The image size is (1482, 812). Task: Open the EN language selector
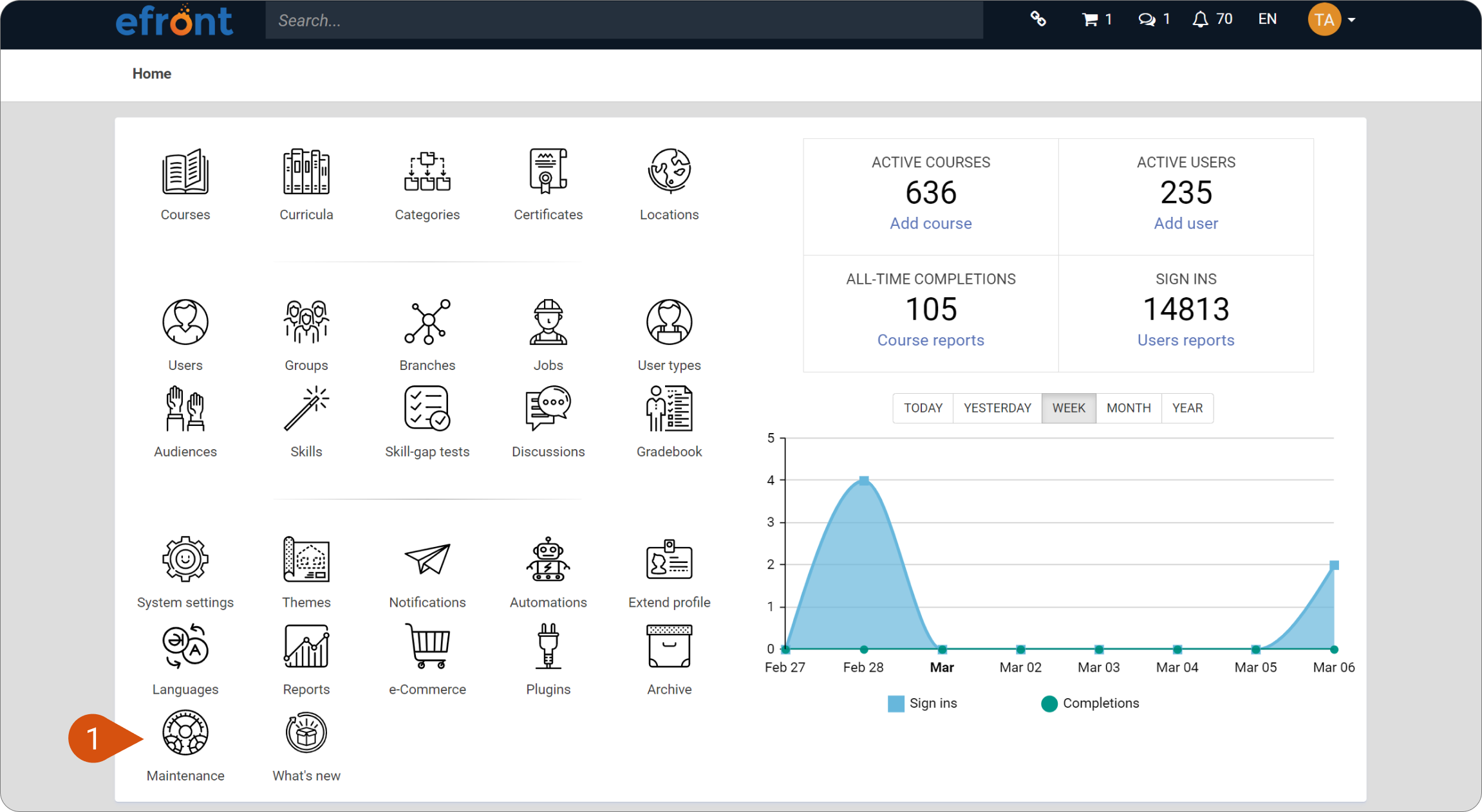(x=1268, y=19)
